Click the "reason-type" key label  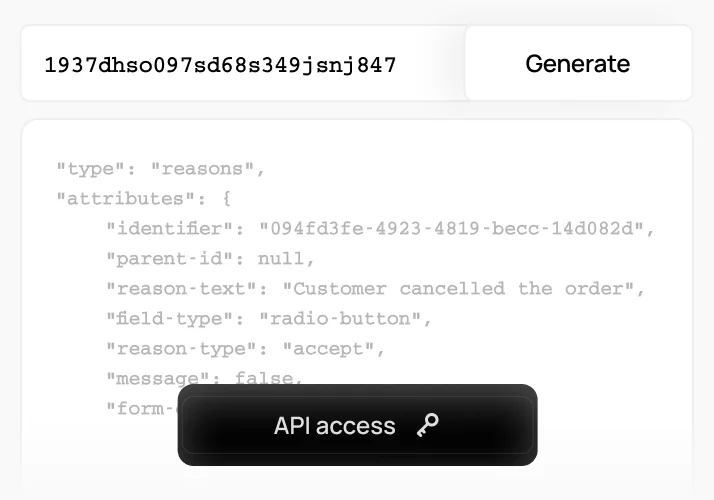click(182, 348)
